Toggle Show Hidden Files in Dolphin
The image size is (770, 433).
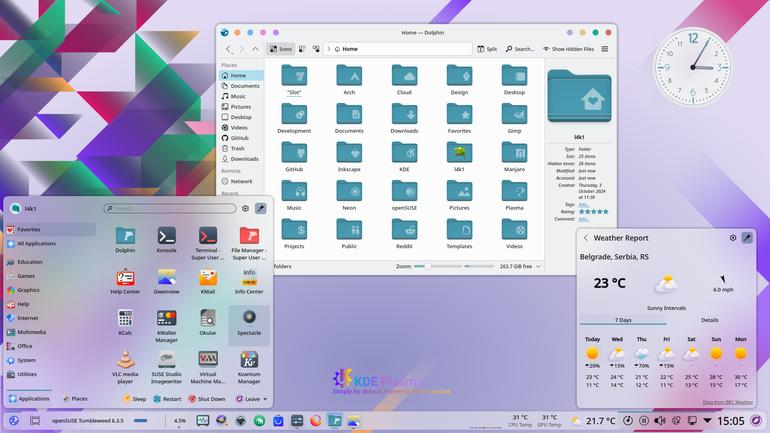pyautogui.click(x=568, y=49)
